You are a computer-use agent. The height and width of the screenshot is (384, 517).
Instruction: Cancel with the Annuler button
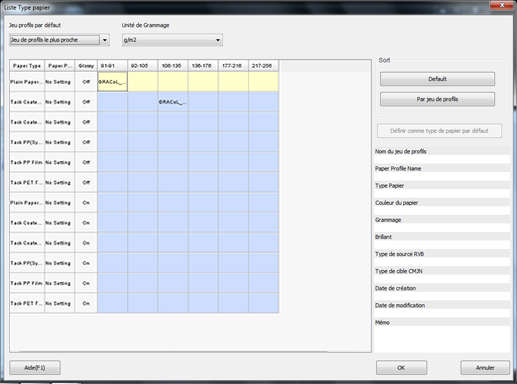pyautogui.click(x=485, y=368)
